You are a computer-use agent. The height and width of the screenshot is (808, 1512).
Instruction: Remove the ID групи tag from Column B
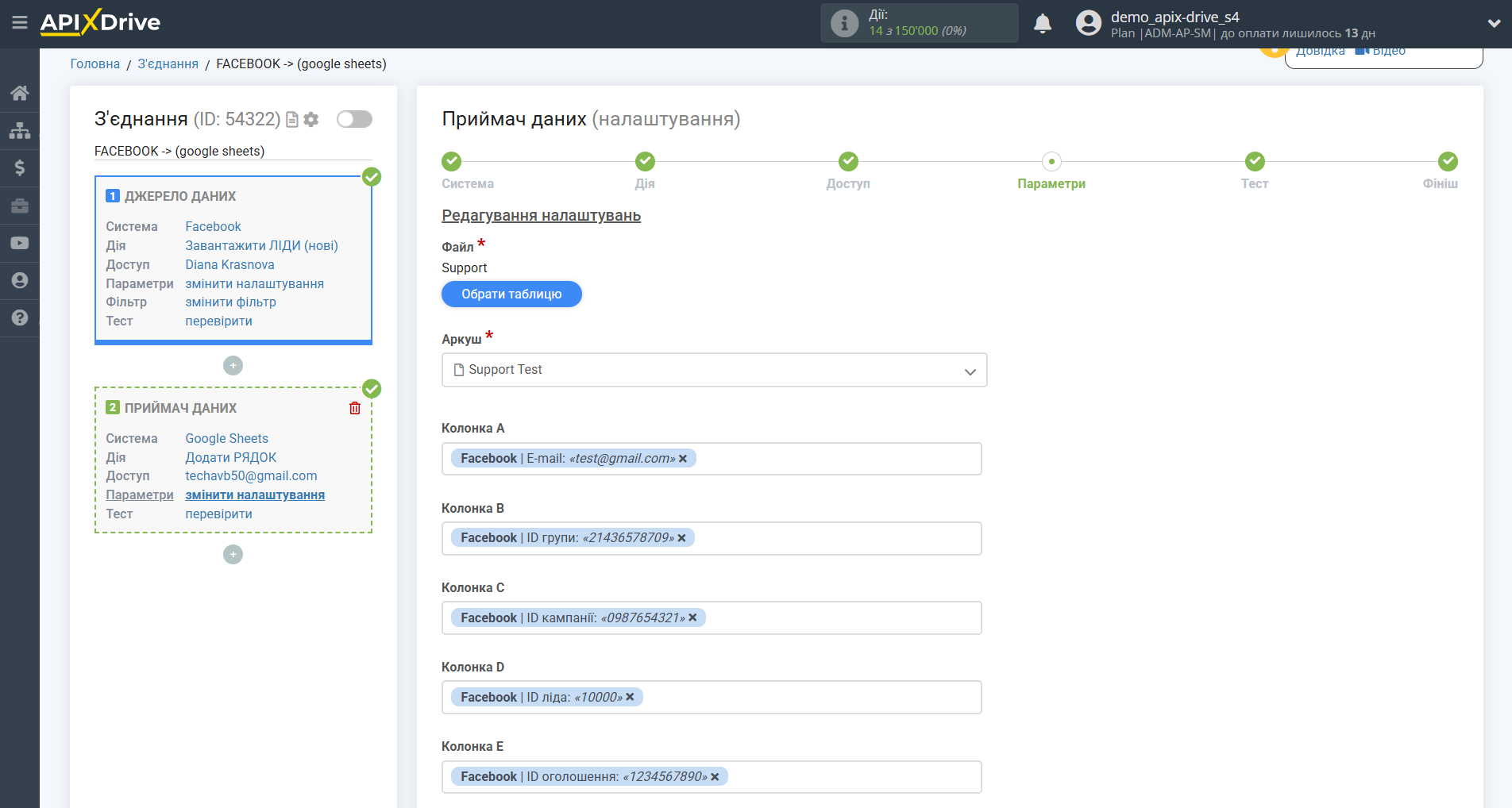pyautogui.click(x=681, y=538)
